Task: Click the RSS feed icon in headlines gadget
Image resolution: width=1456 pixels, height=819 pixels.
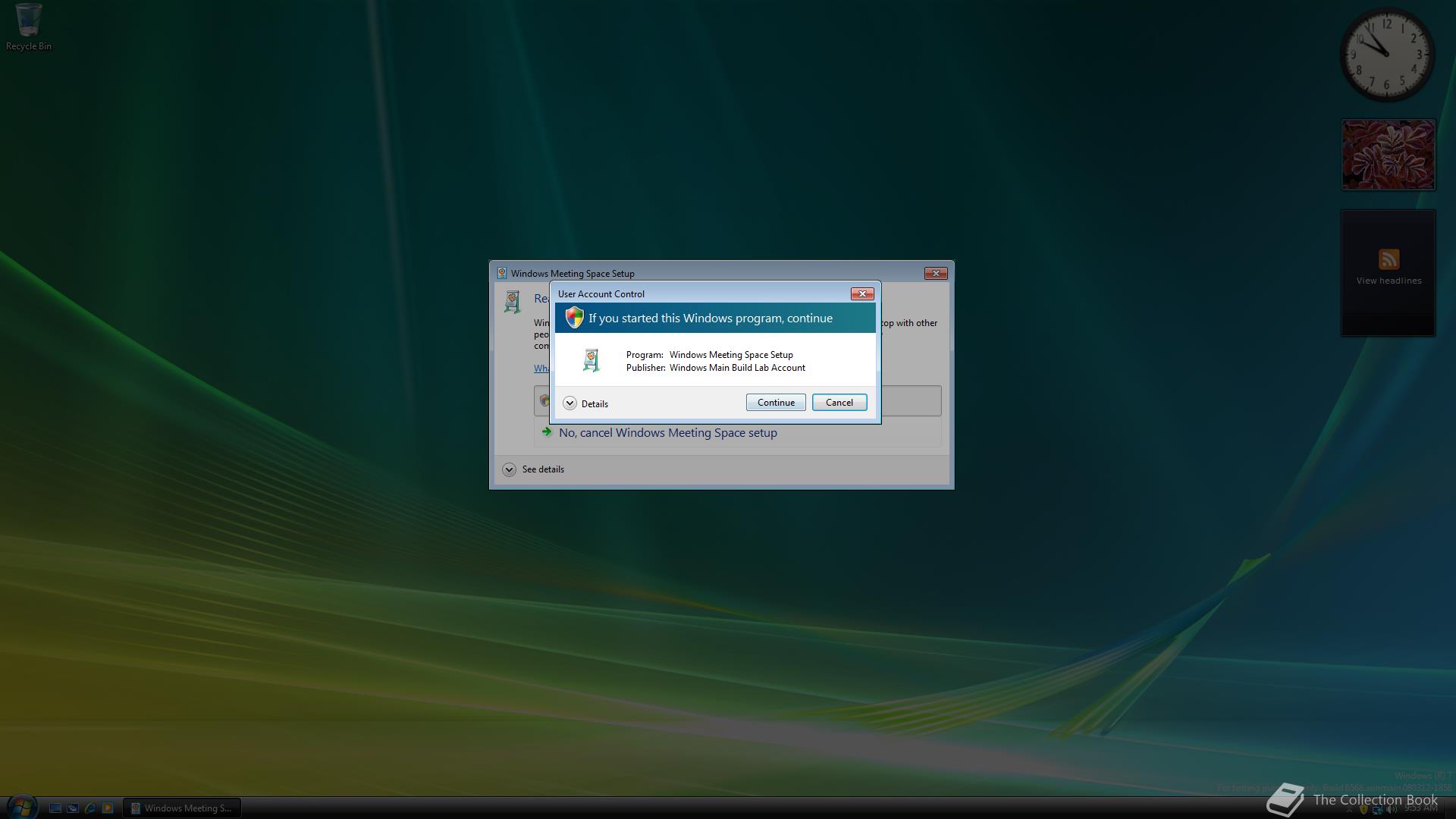Action: [1389, 259]
